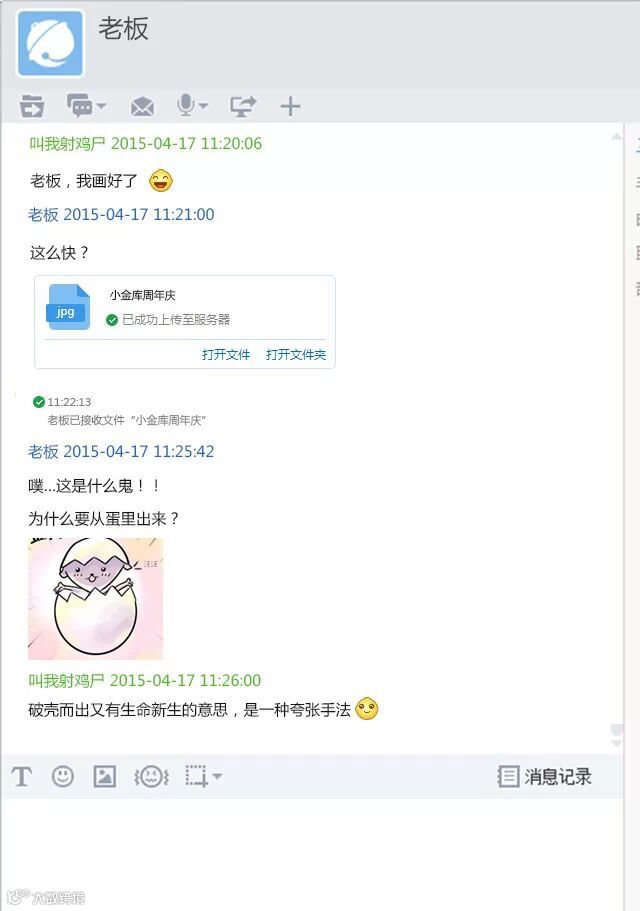Expand dropdown arrow beside microphone icon
This screenshot has height=911, width=640.
[203, 106]
